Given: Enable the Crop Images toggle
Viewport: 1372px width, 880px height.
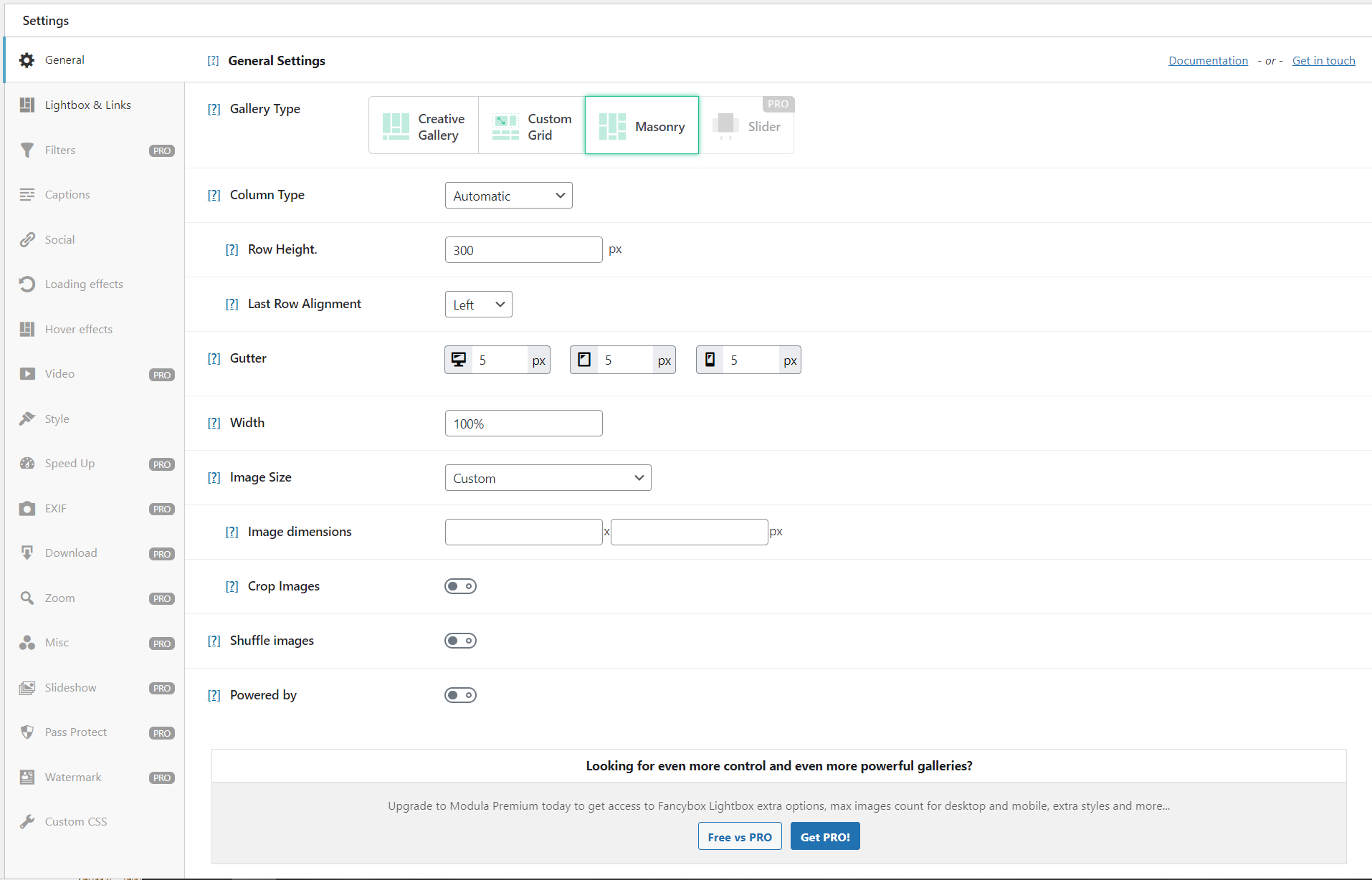Looking at the screenshot, I should 460,586.
